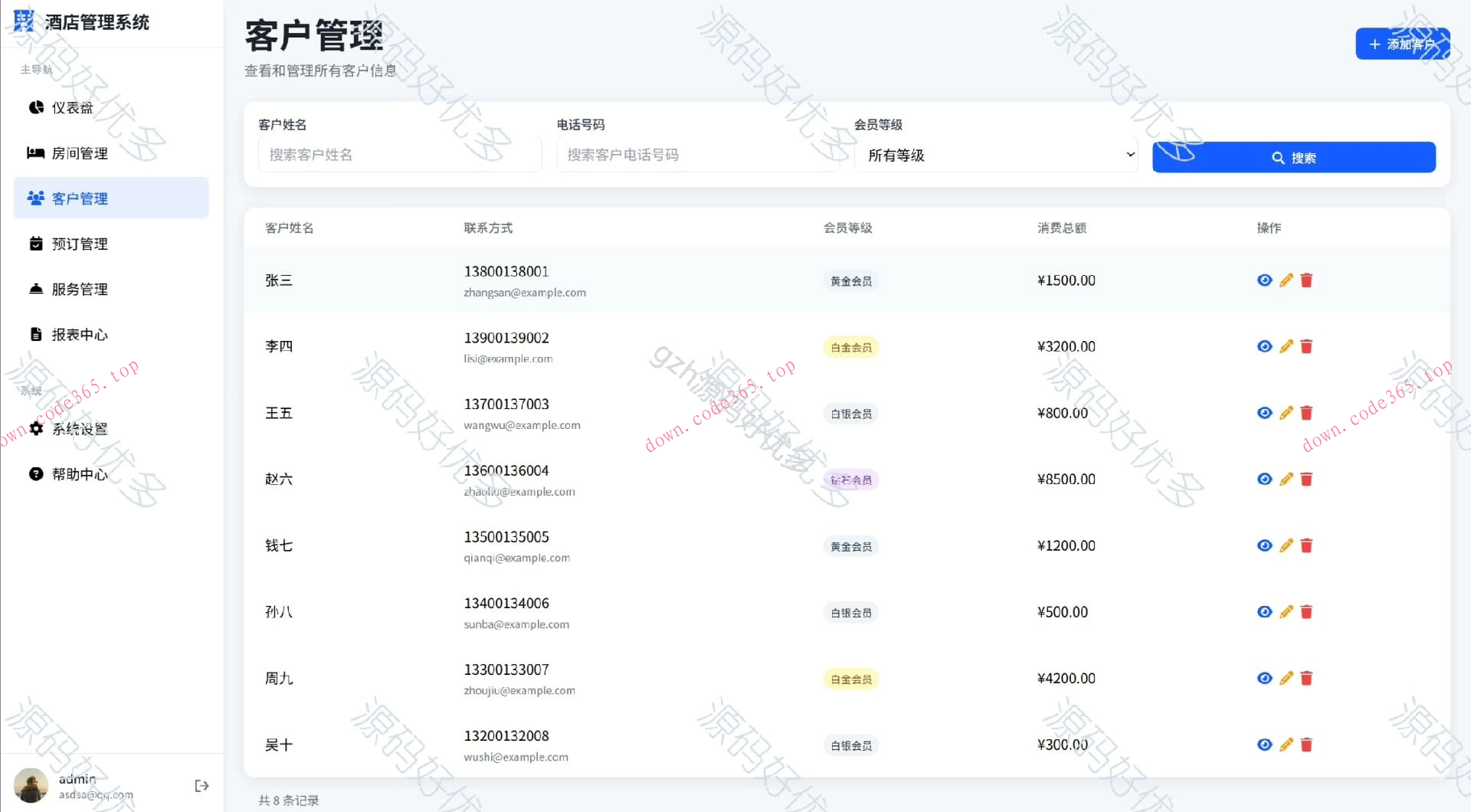Edit customer 张三 with the pencil icon
Screen dimensions: 1471x812
[x=1286, y=280]
